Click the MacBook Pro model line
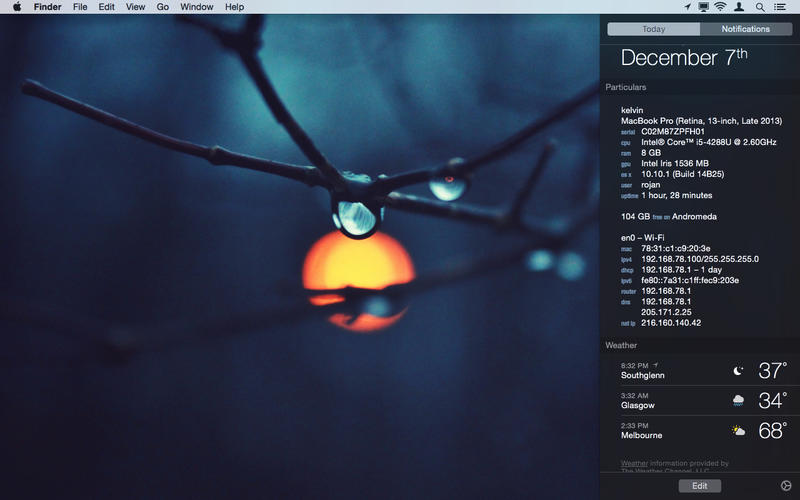800x500 pixels. pos(702,121)
